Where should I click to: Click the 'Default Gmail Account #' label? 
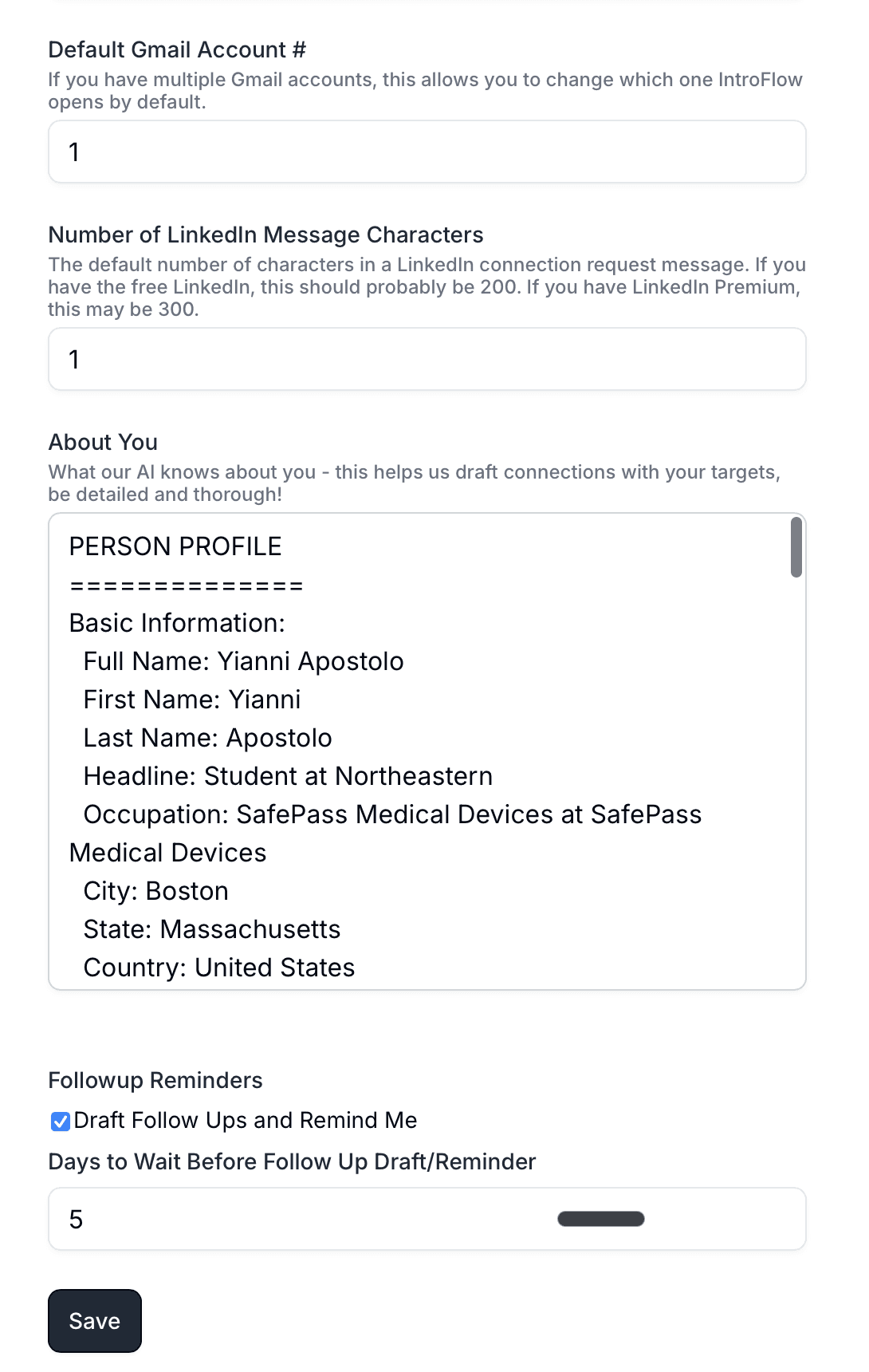177,49
